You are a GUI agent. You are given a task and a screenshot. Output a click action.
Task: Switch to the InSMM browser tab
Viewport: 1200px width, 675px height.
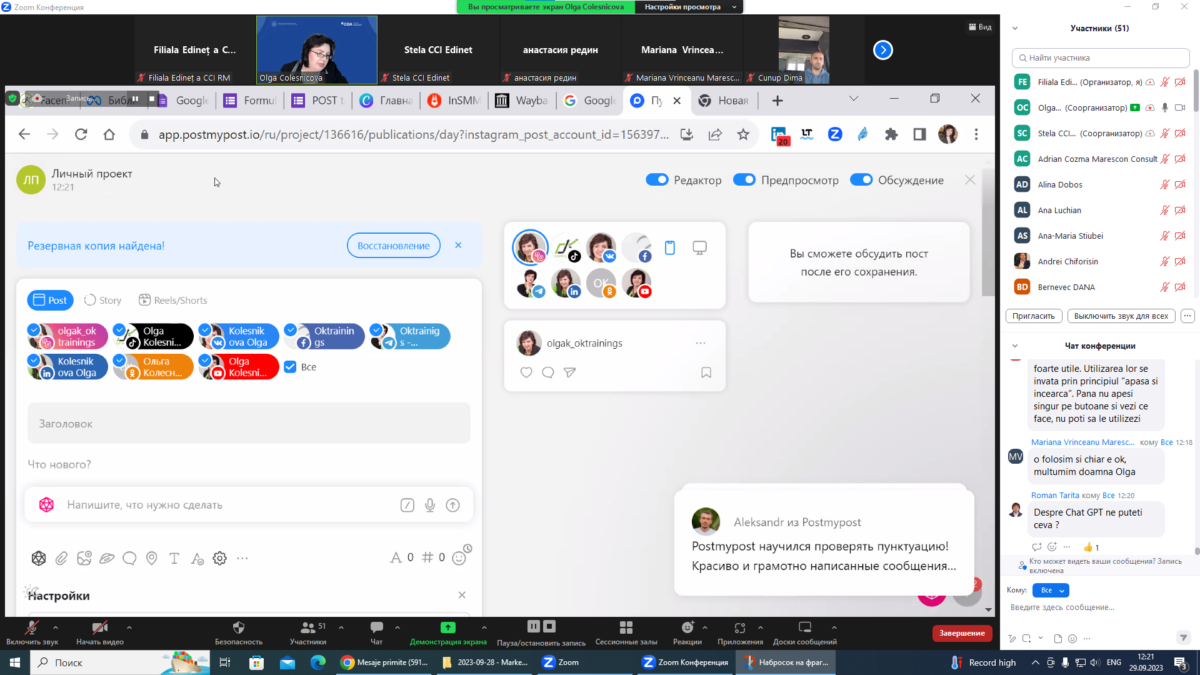[452, 100]
